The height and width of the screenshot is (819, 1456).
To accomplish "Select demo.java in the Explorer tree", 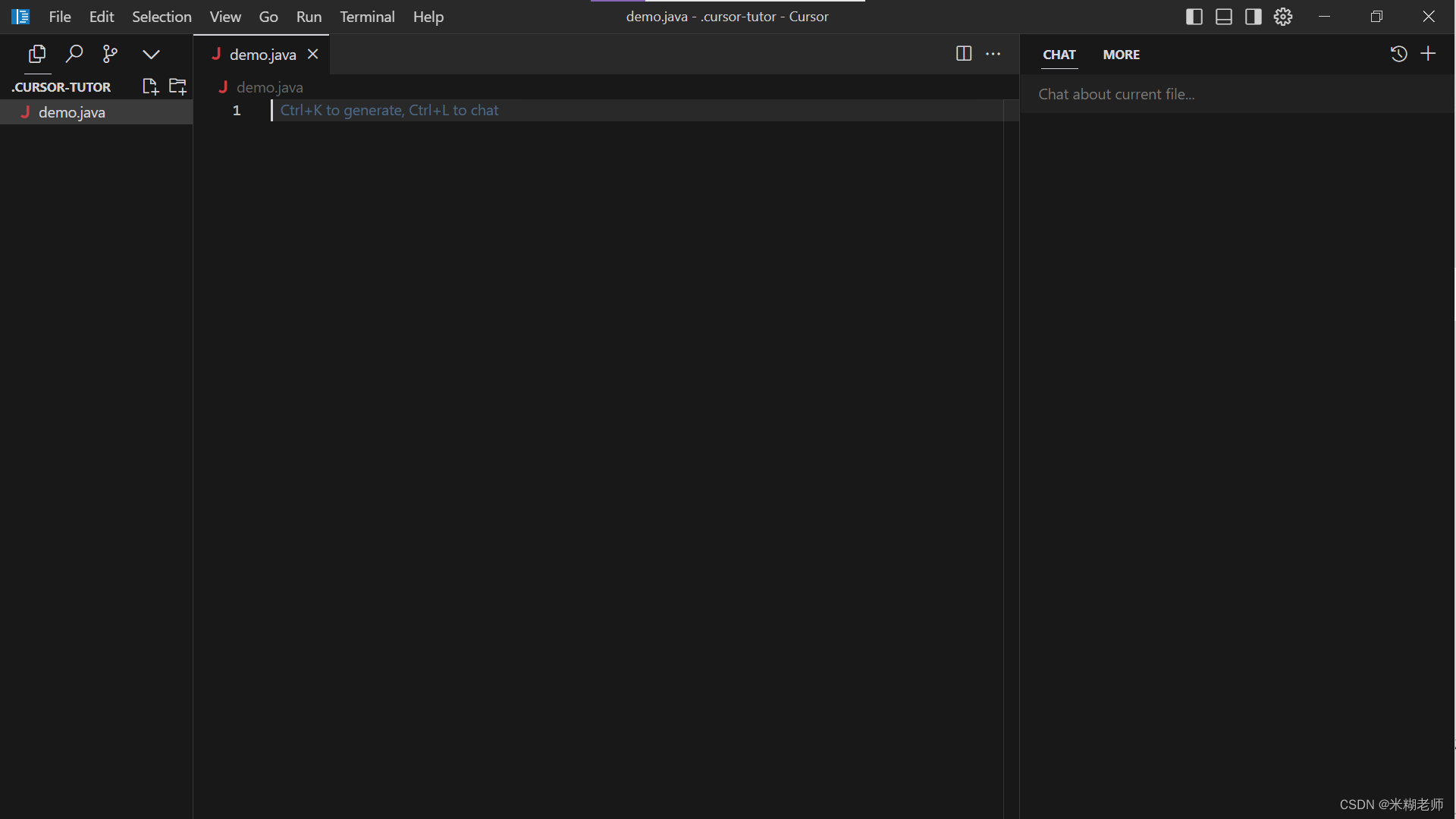I will 71,112.
